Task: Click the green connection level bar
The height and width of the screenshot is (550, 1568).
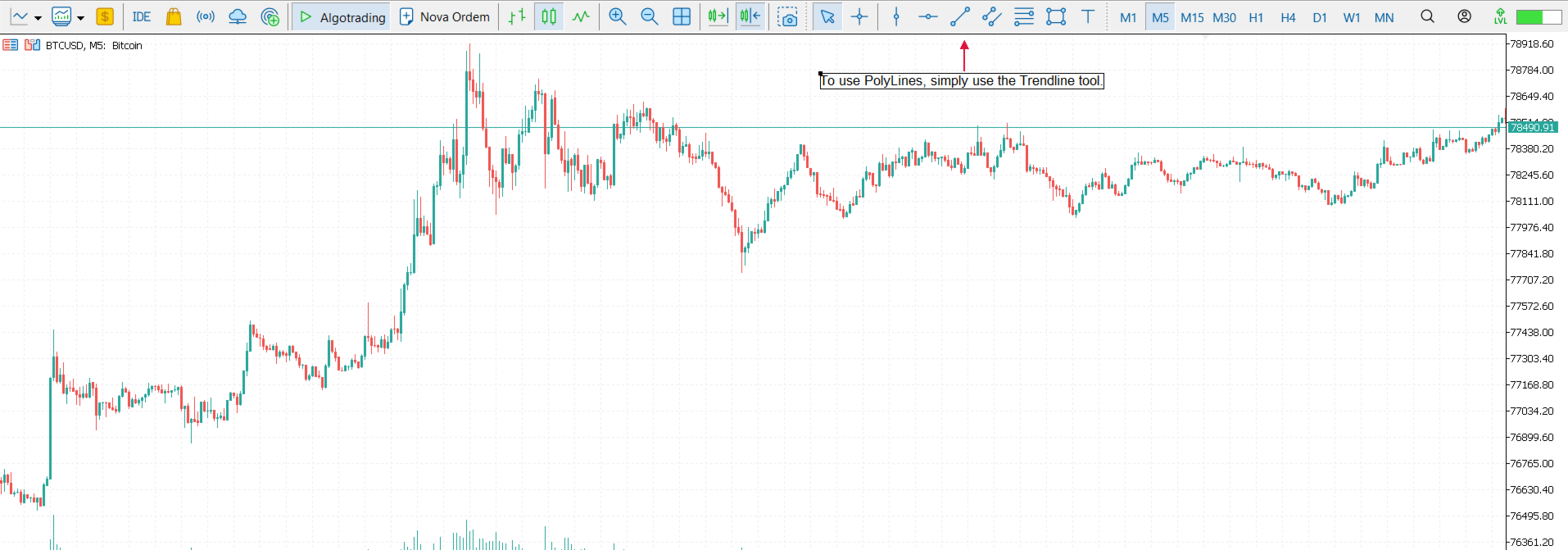Action: 1539,16
